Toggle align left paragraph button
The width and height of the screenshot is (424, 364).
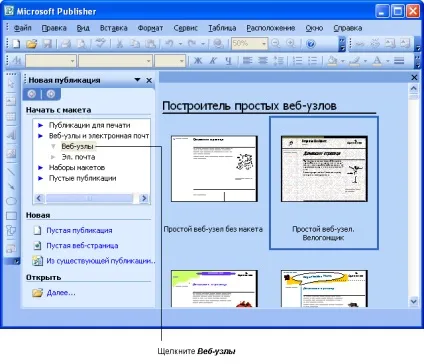click(247, 61)
